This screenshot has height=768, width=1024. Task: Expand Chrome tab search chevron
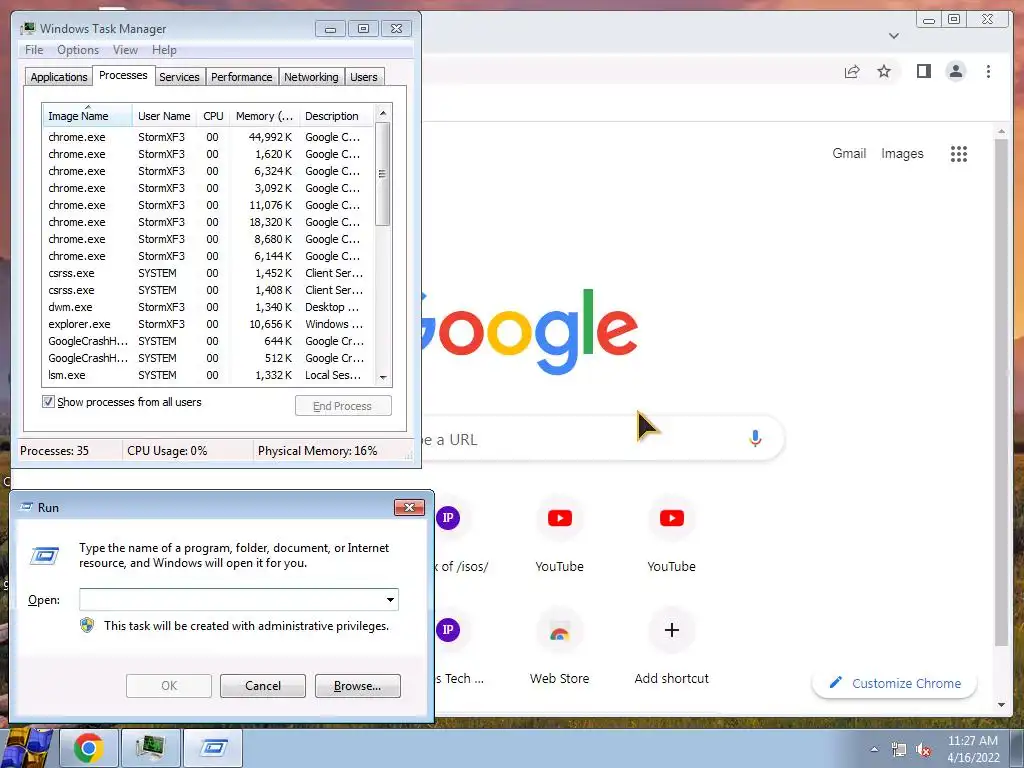pyautogui.click(x=894, y=36)
